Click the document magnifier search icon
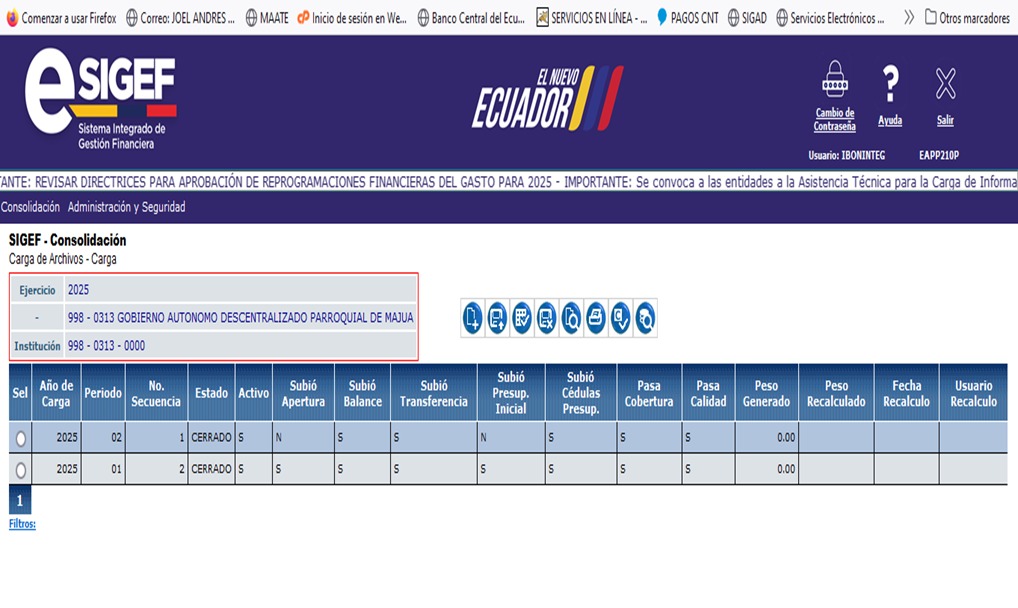Screen dimensions: 1018x608 (571, 318)
